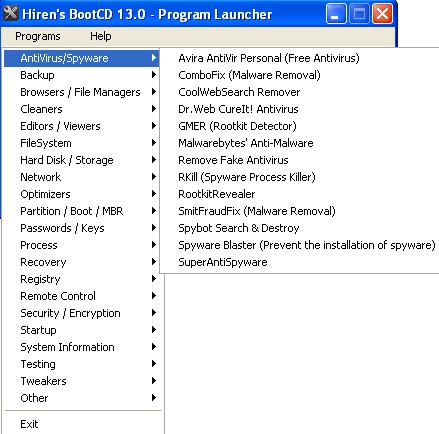
Task: Launch ComboFix (Malware Removal)
Action: click(x=300, y=75)
